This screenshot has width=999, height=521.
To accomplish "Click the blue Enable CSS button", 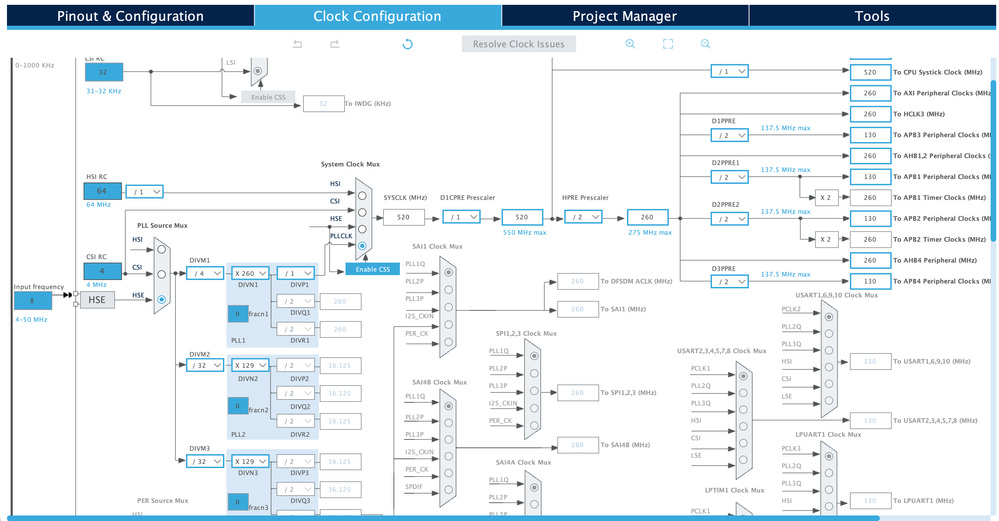I will [x=373, y=269].
